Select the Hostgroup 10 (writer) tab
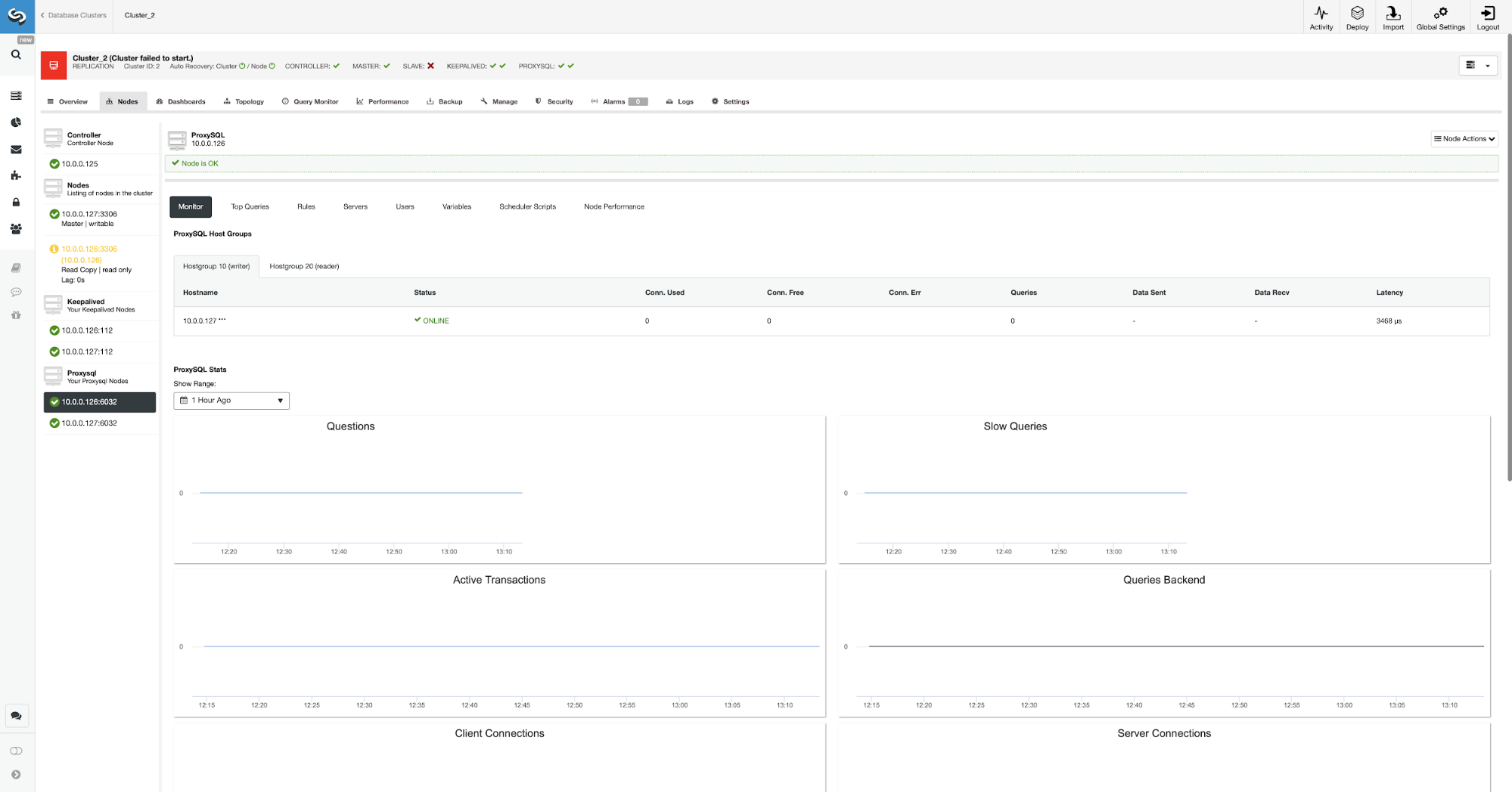The width and height of the screenshot is (1512, 793). (216, 266)
